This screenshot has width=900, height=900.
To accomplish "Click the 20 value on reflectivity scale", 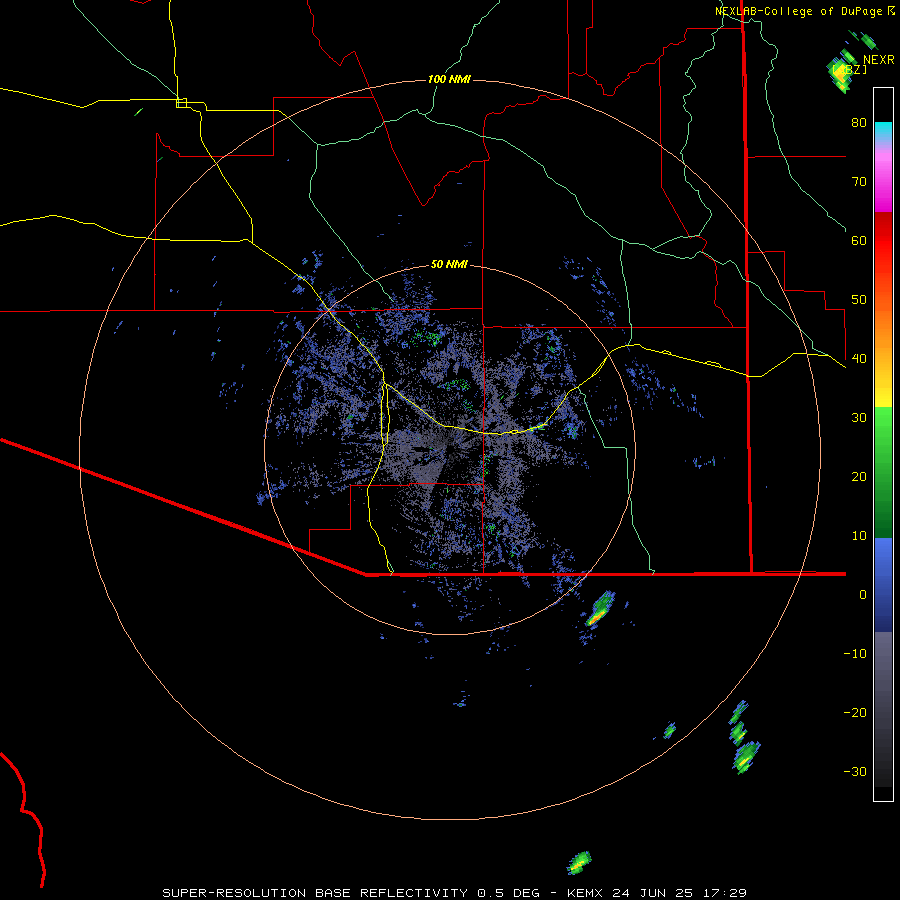I will [x=859, y=476].
